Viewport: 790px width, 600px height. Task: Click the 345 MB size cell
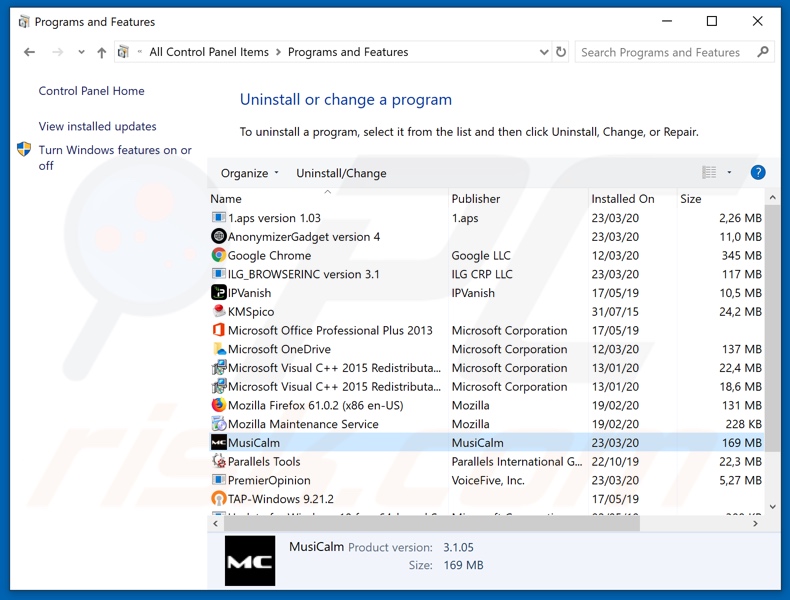tap(741, 255)
